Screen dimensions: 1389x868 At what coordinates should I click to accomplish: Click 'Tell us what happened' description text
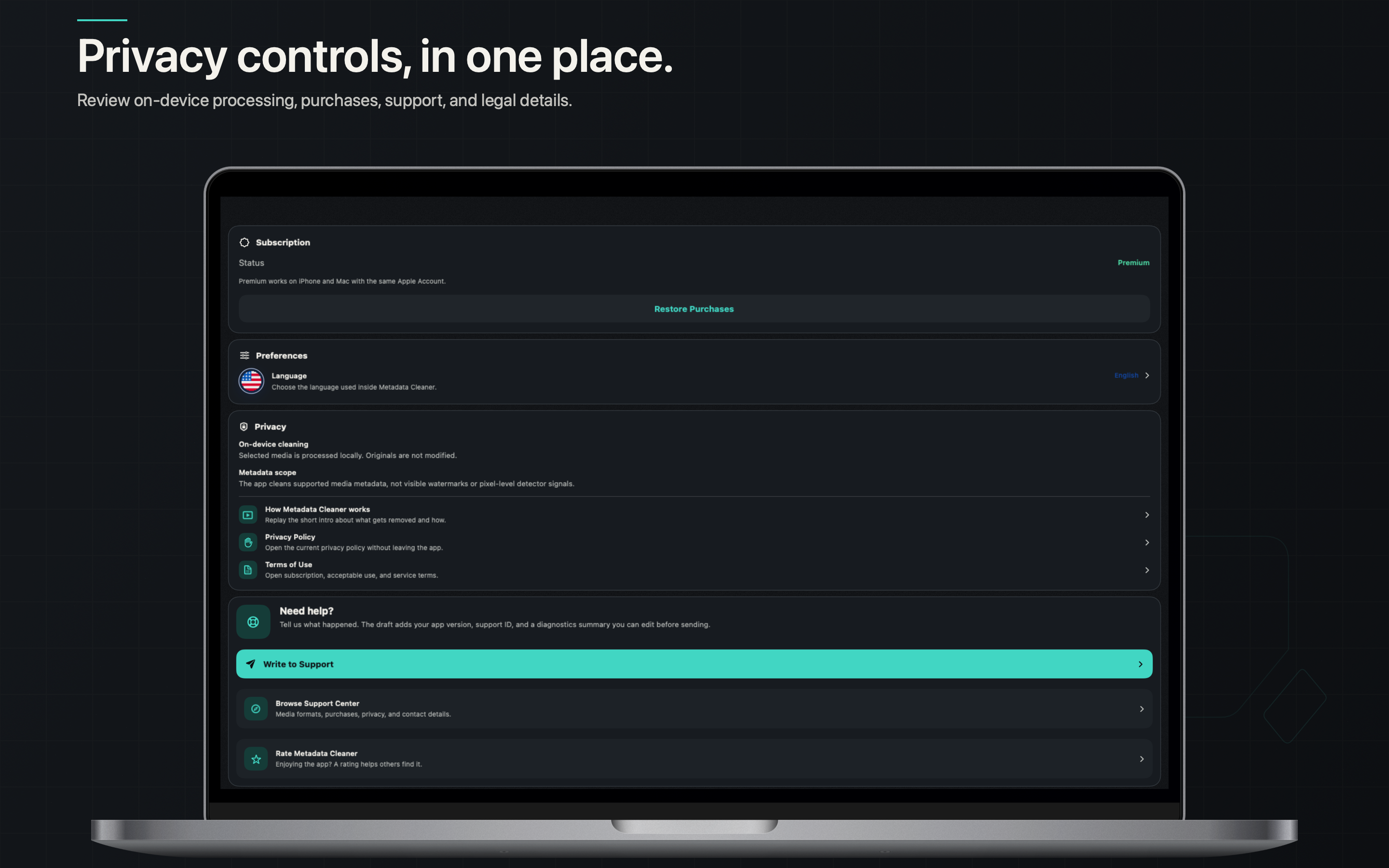tap(495, 624)
